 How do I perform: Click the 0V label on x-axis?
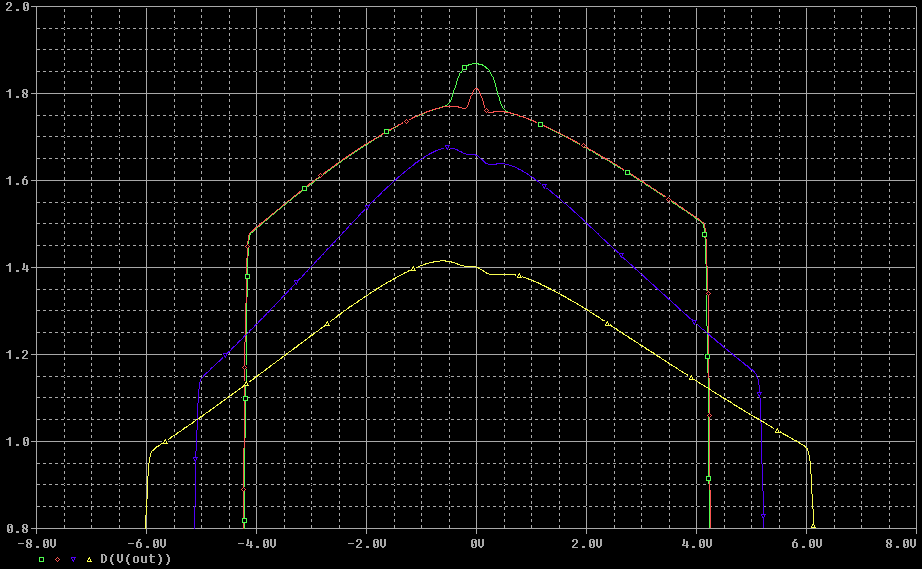(477, 544)
